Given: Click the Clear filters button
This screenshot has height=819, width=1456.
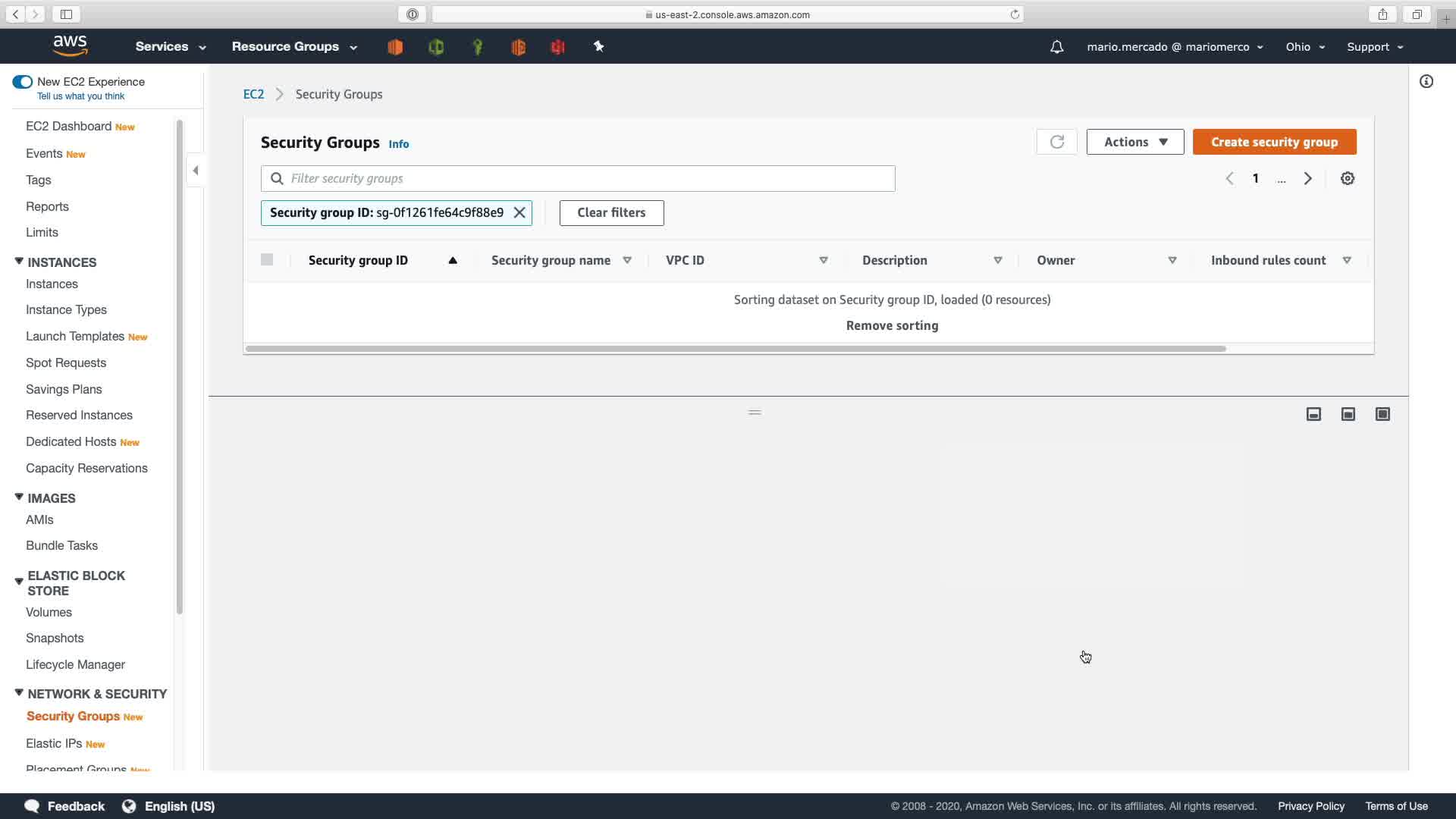Looking at the screenshot, I should (611, 212).
